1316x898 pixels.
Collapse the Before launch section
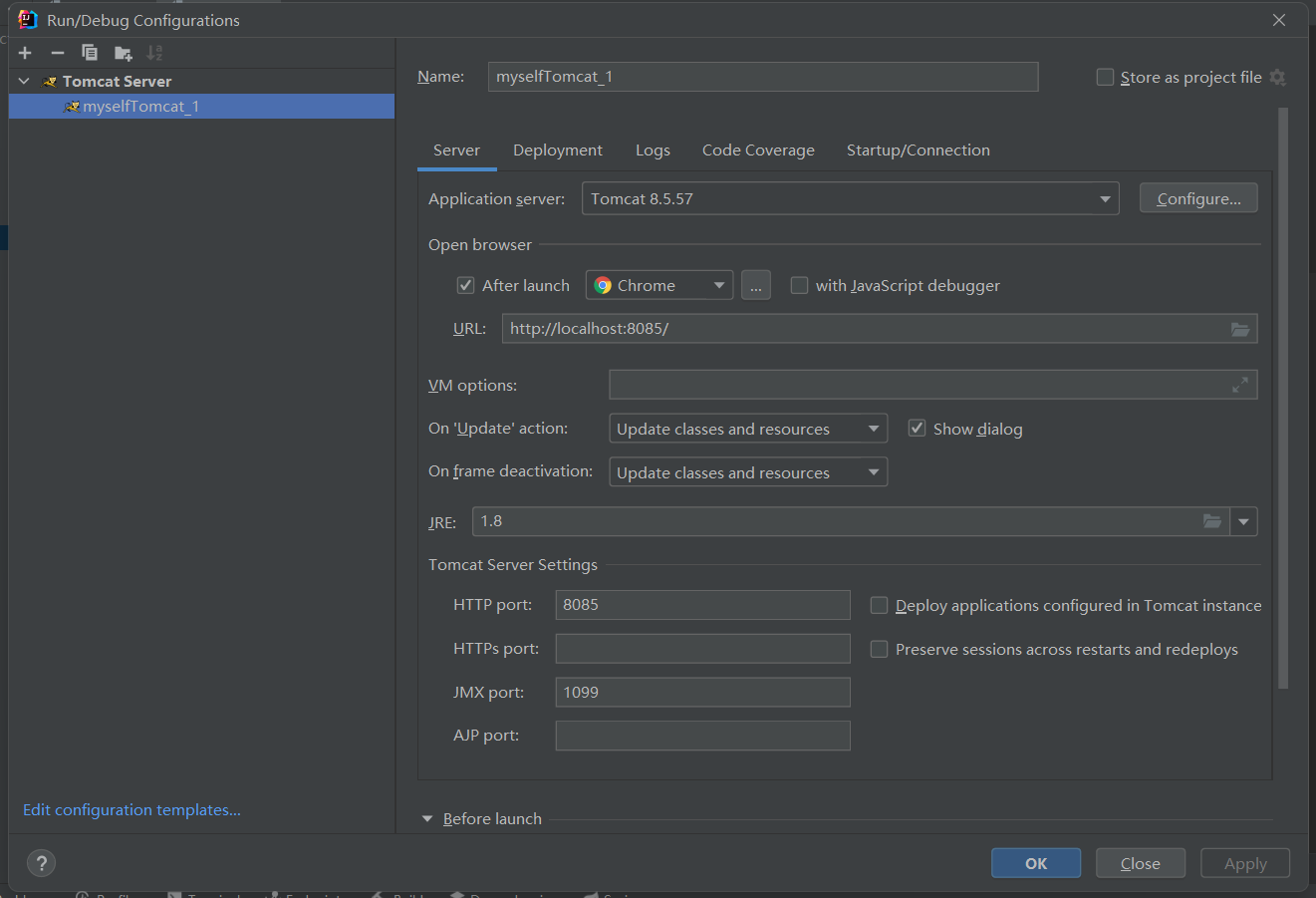427,818
